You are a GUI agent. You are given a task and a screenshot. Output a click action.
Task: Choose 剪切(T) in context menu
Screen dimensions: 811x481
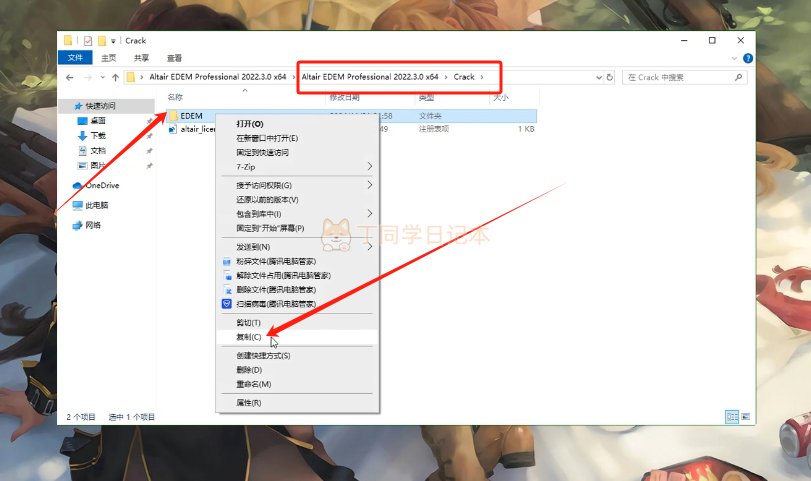point(297,323)
